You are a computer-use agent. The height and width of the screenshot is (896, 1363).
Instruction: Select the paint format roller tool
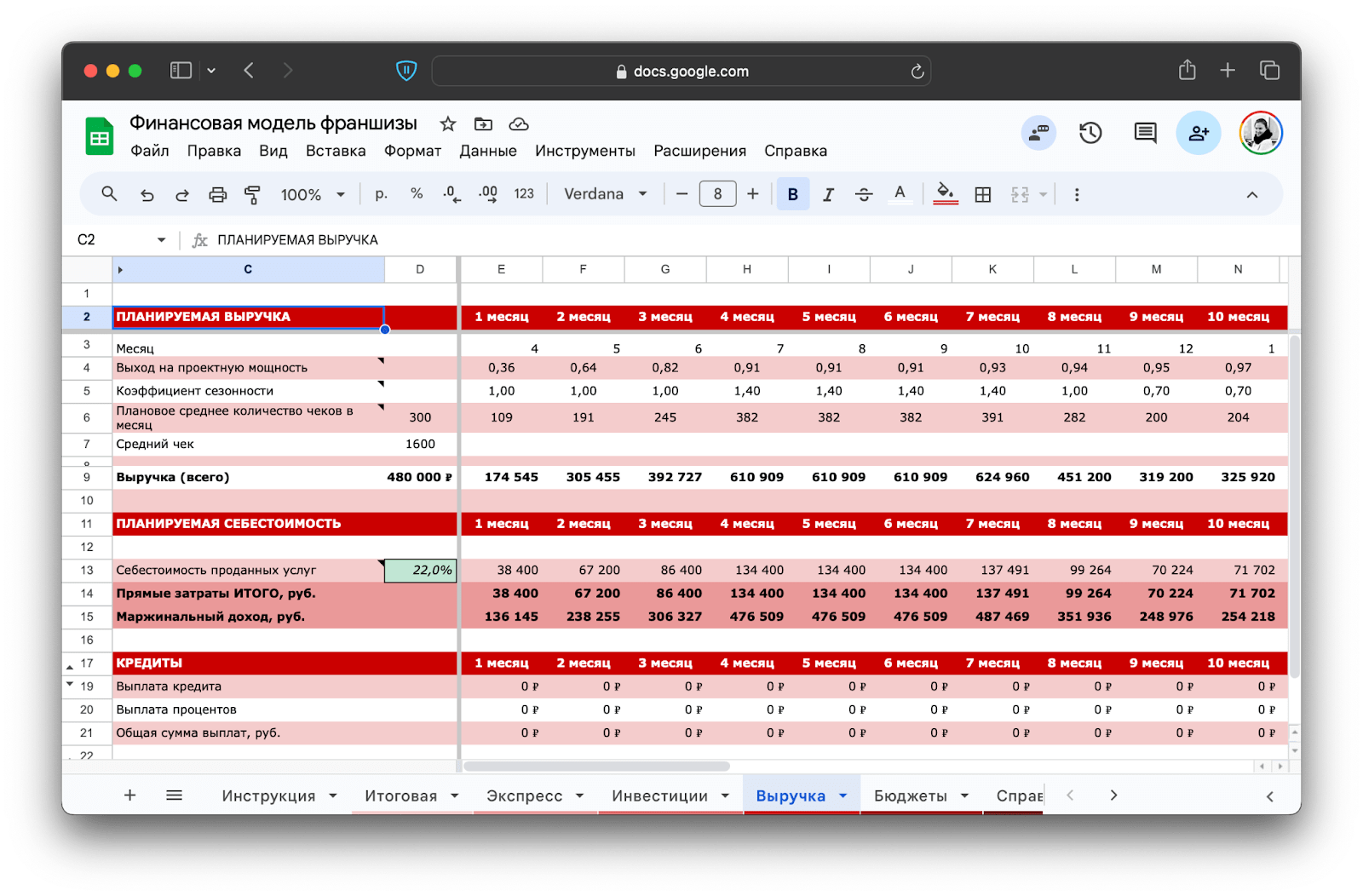click(x=252, y=195)
